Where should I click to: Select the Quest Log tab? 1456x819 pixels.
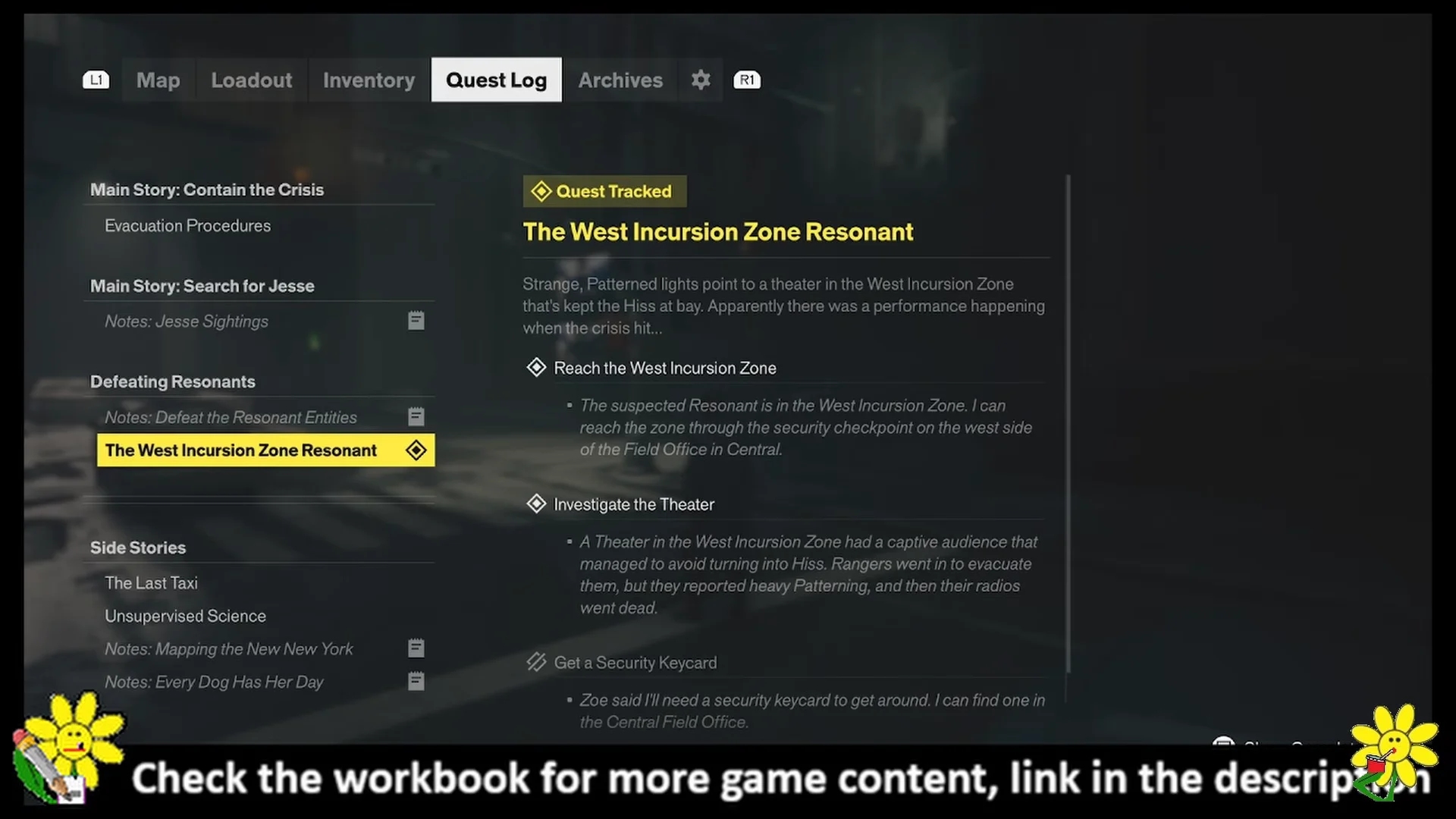[x=497, y=80]
